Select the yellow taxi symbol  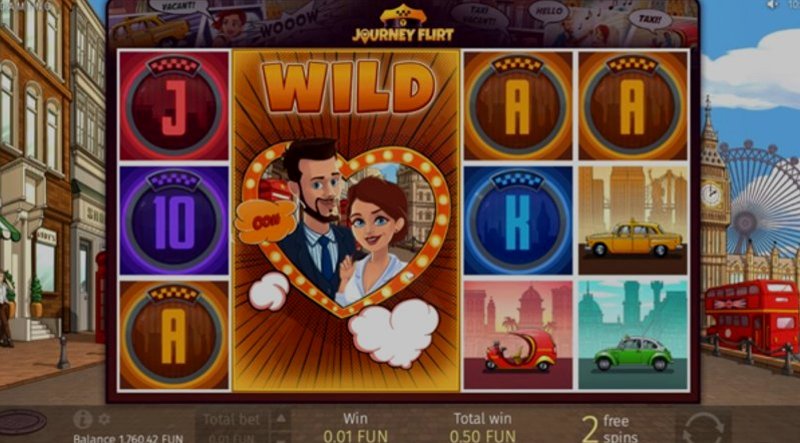[x=633, y=220]
